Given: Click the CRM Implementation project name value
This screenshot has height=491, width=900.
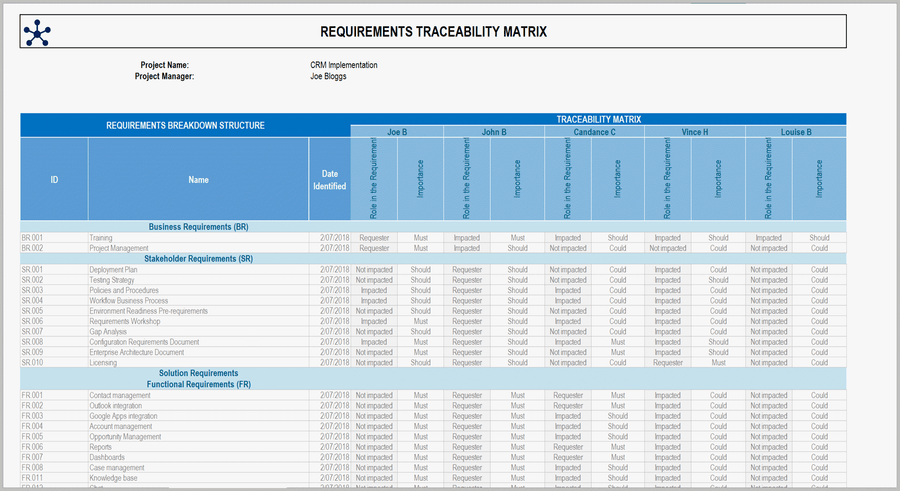Looking at the screenshot, I should 344,65.
